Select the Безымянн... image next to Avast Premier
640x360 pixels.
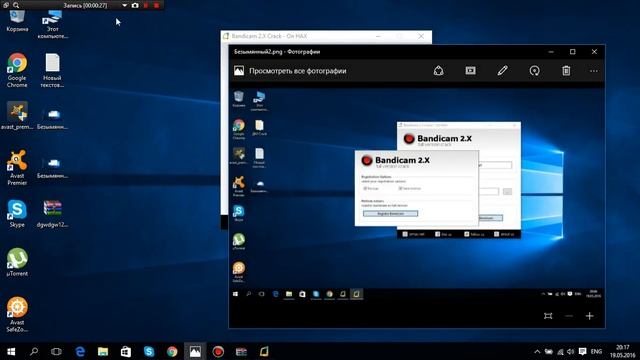click(x=52, y=167)
